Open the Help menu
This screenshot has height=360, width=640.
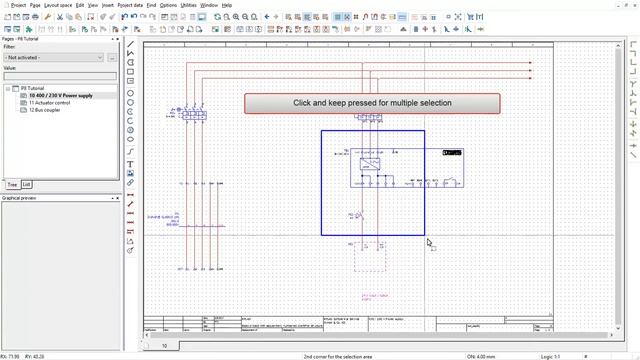coord(227,5)
